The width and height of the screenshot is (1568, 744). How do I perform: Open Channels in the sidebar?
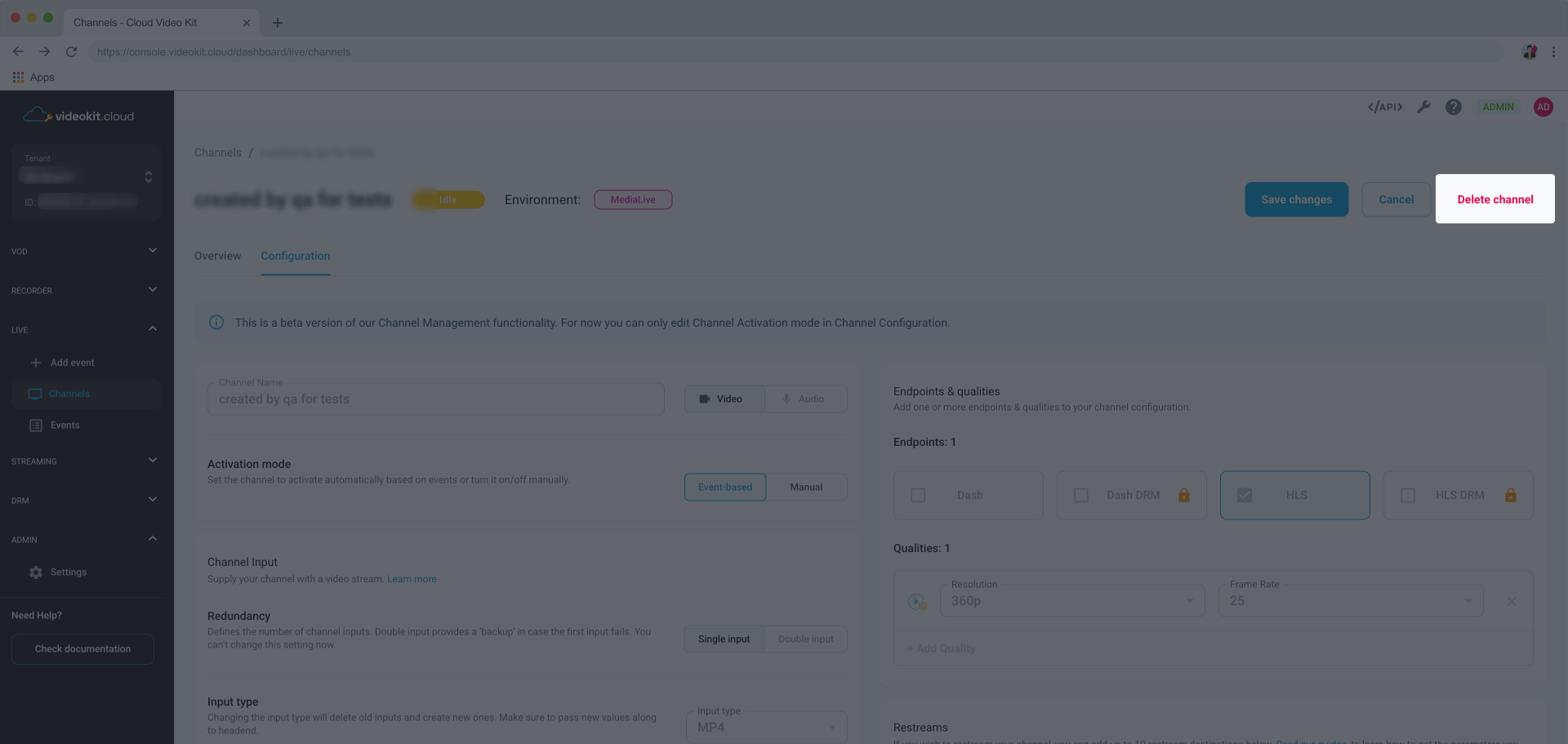click(86, 394)
